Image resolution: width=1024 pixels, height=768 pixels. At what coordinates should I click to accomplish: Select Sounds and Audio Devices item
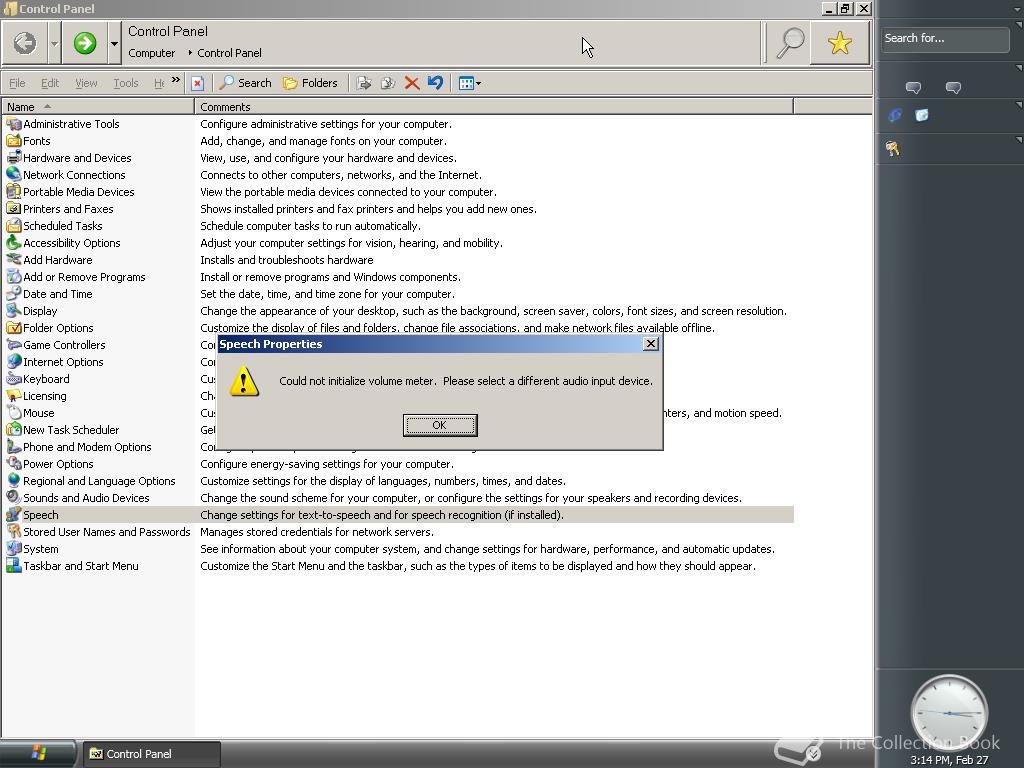coord(78,497)
